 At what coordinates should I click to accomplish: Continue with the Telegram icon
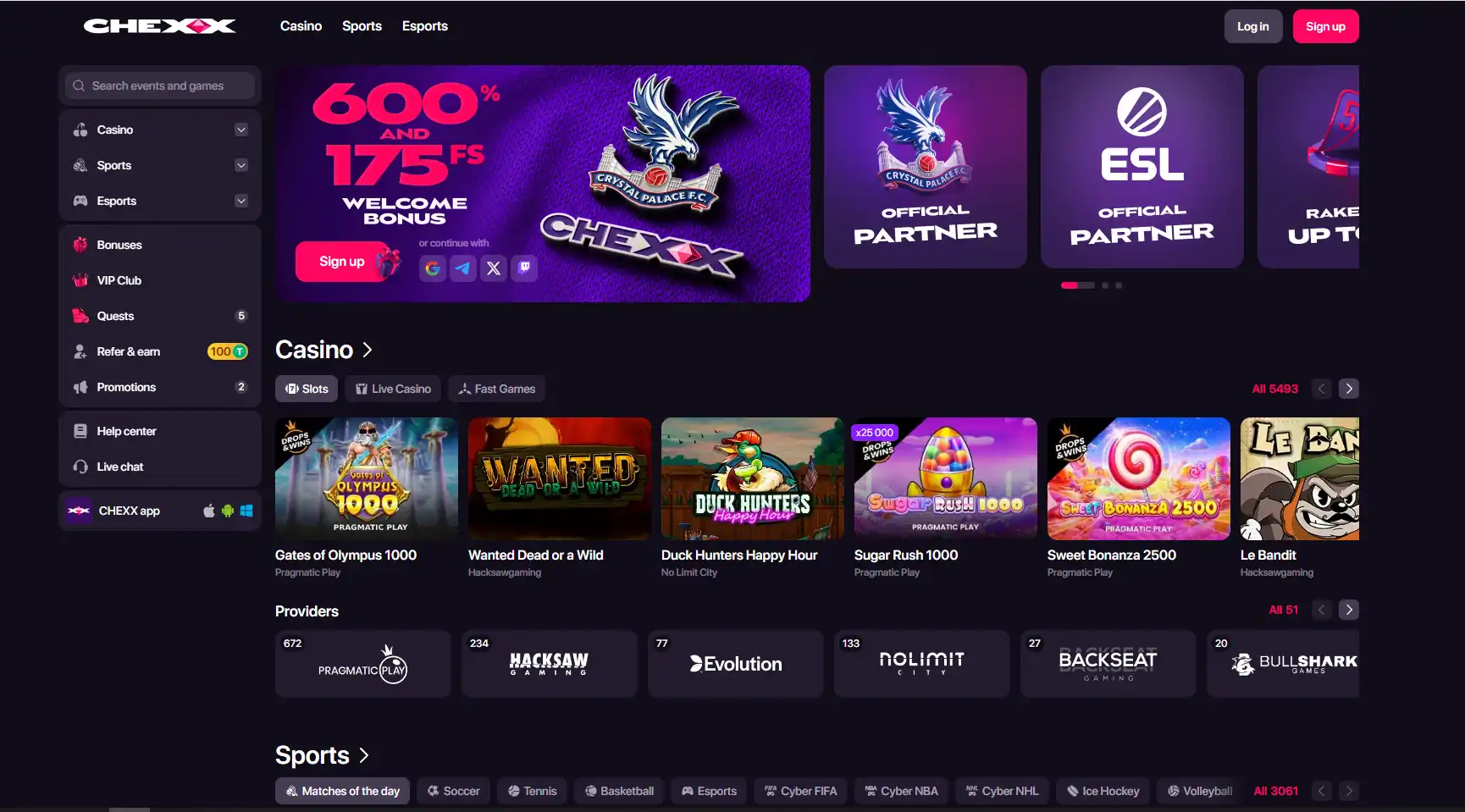pos(463,268)
